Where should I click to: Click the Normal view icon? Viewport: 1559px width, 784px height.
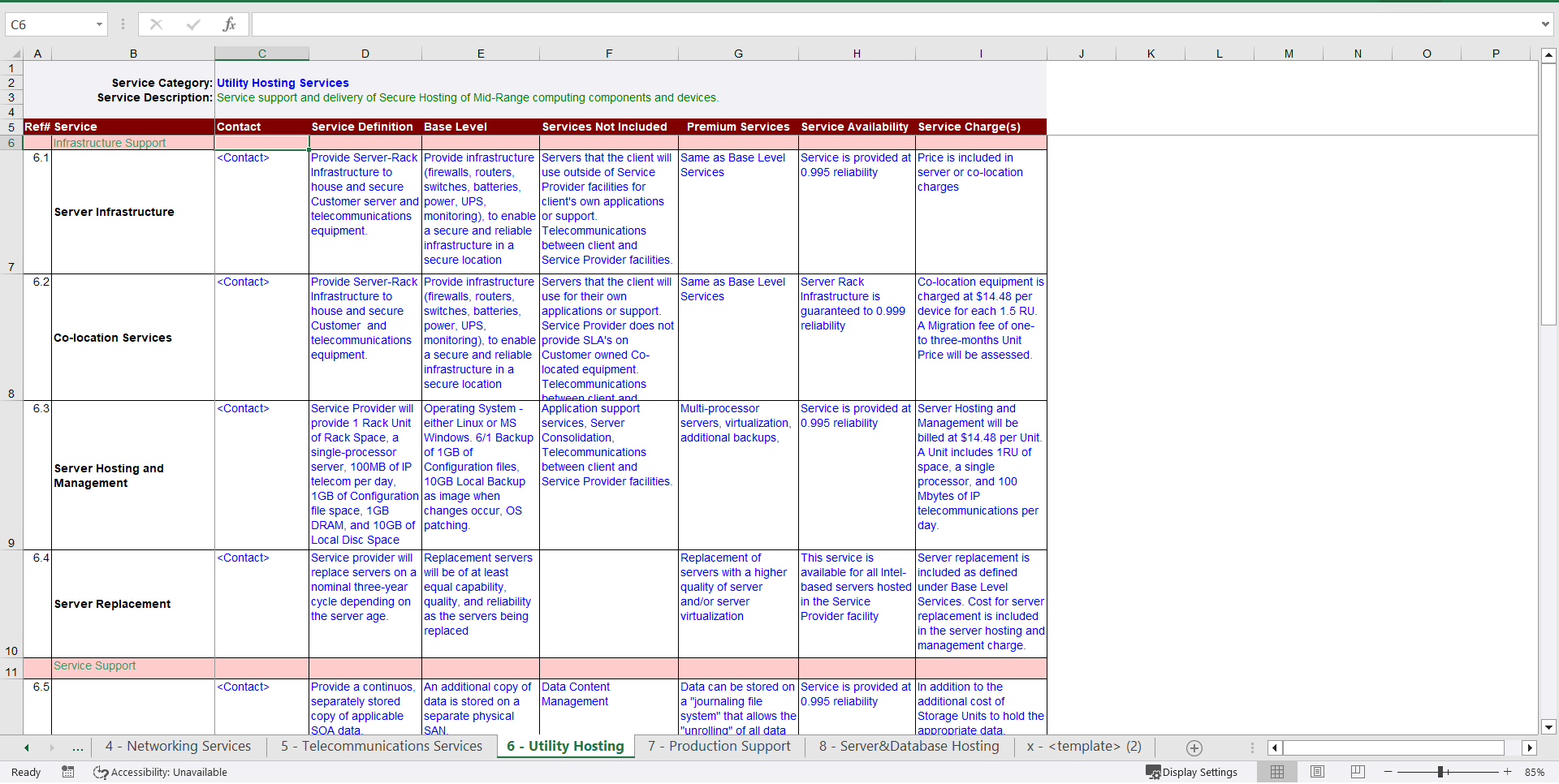1277,772
